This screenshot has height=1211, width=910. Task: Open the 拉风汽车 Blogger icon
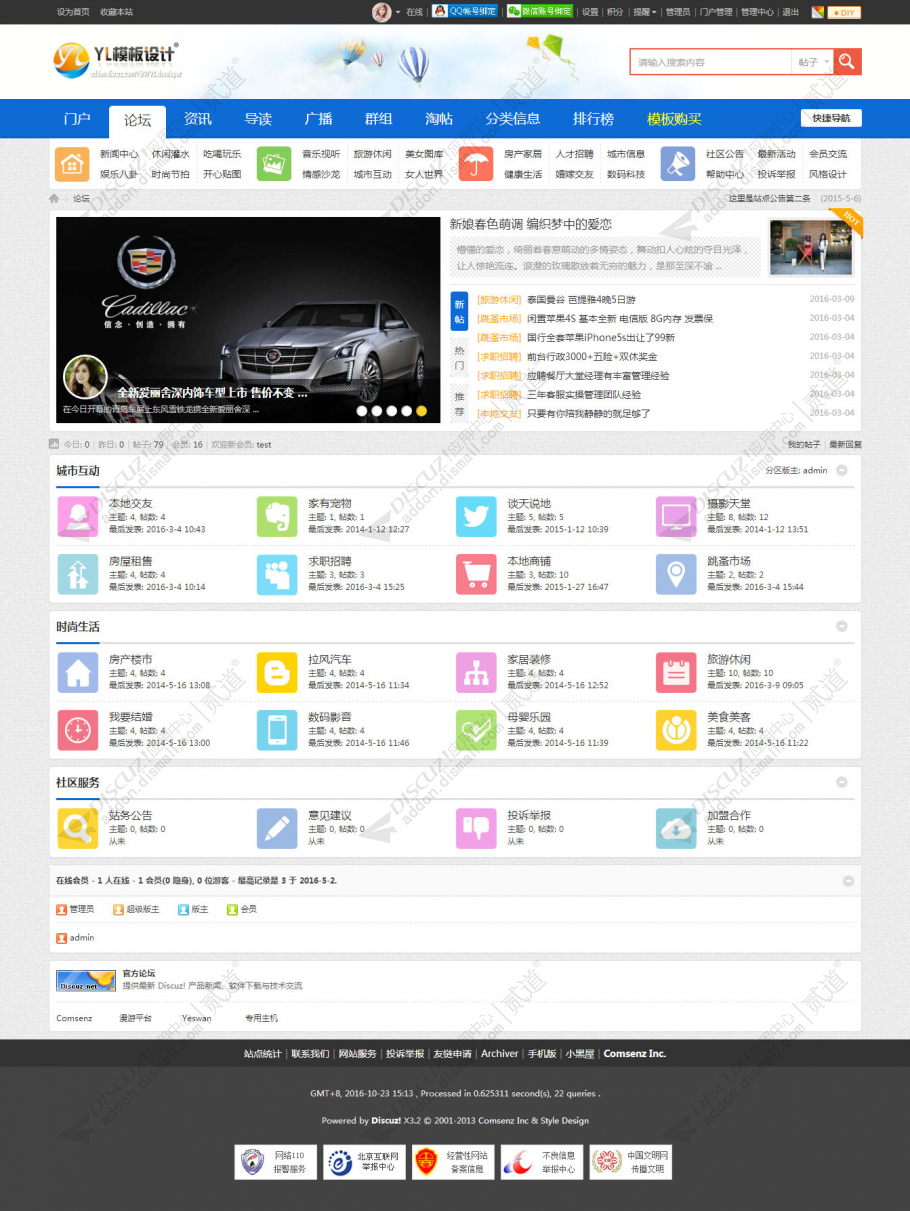coord(277,673)
